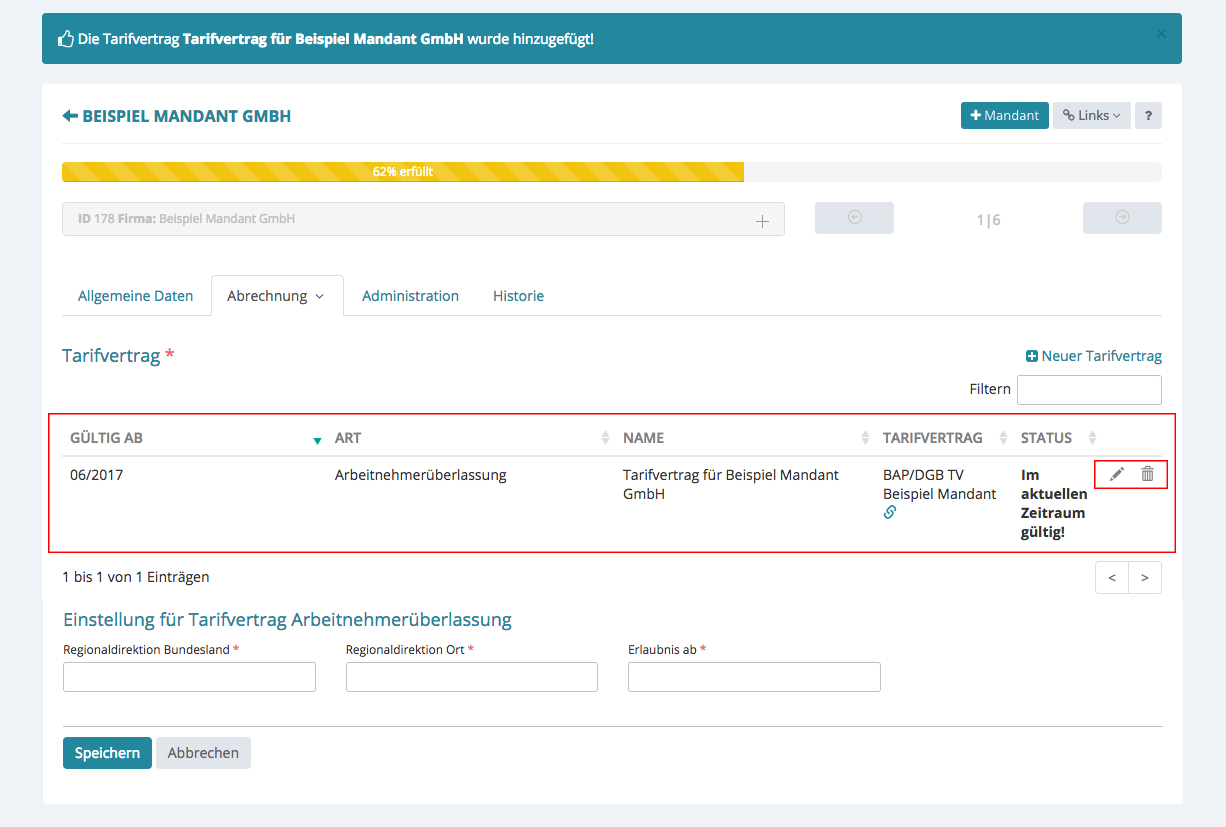Open the chain link icon under BAP/DGB TV
1226x827 pixels.
(x=890, y=512)
